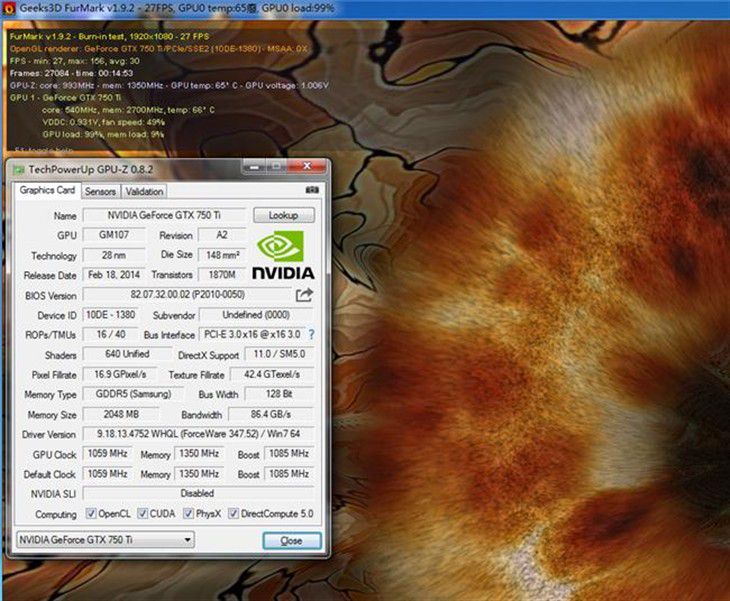Image resolution: width=730 pixels, height=601 pixels.
Task: Click the bus interface question mark icon
Action: [x=311, y=334]
